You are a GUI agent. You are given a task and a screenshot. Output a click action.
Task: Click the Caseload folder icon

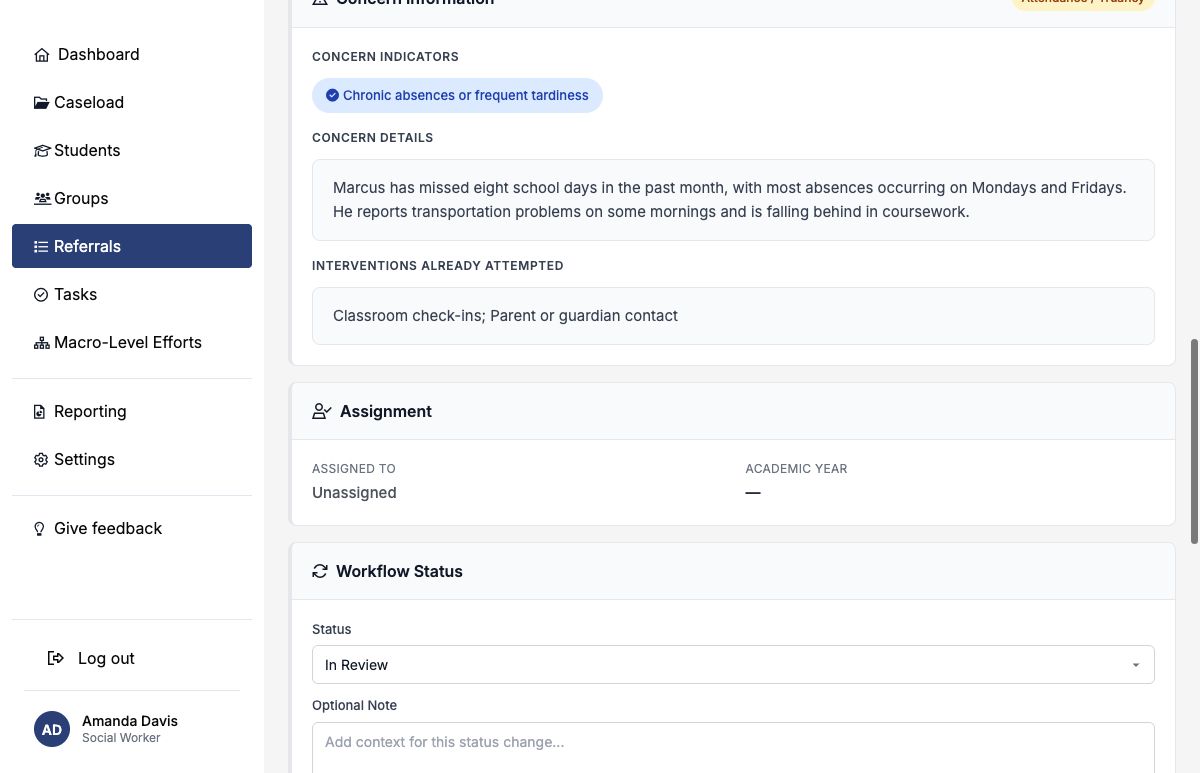(41, 103)
